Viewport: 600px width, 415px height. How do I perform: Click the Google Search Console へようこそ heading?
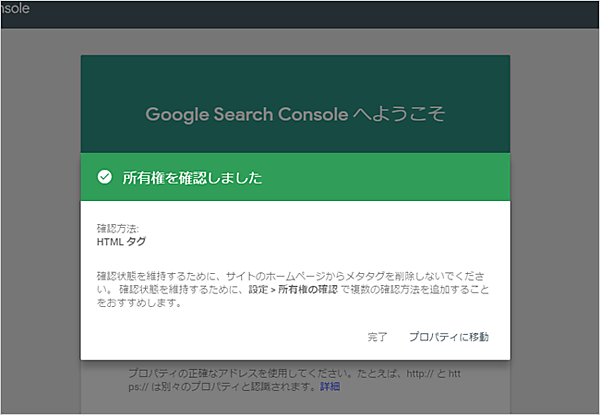295,114
